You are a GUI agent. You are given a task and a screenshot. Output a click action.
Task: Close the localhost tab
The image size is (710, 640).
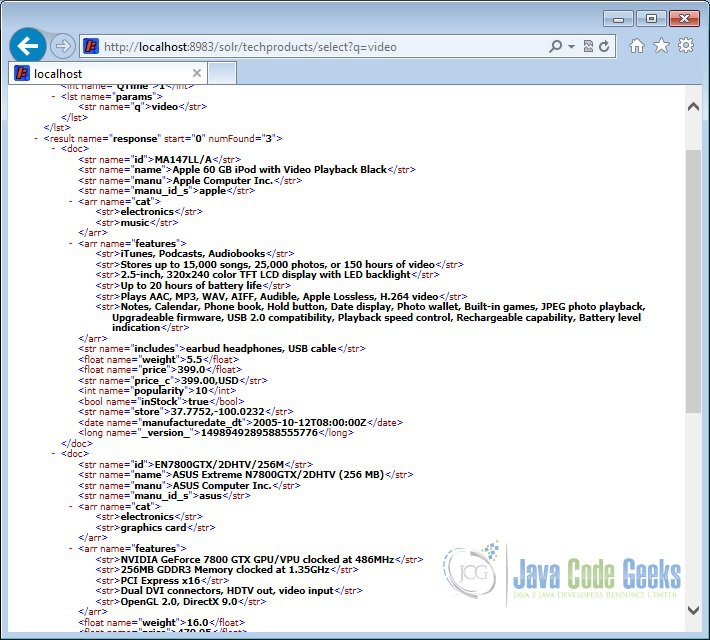click(197, 73)
